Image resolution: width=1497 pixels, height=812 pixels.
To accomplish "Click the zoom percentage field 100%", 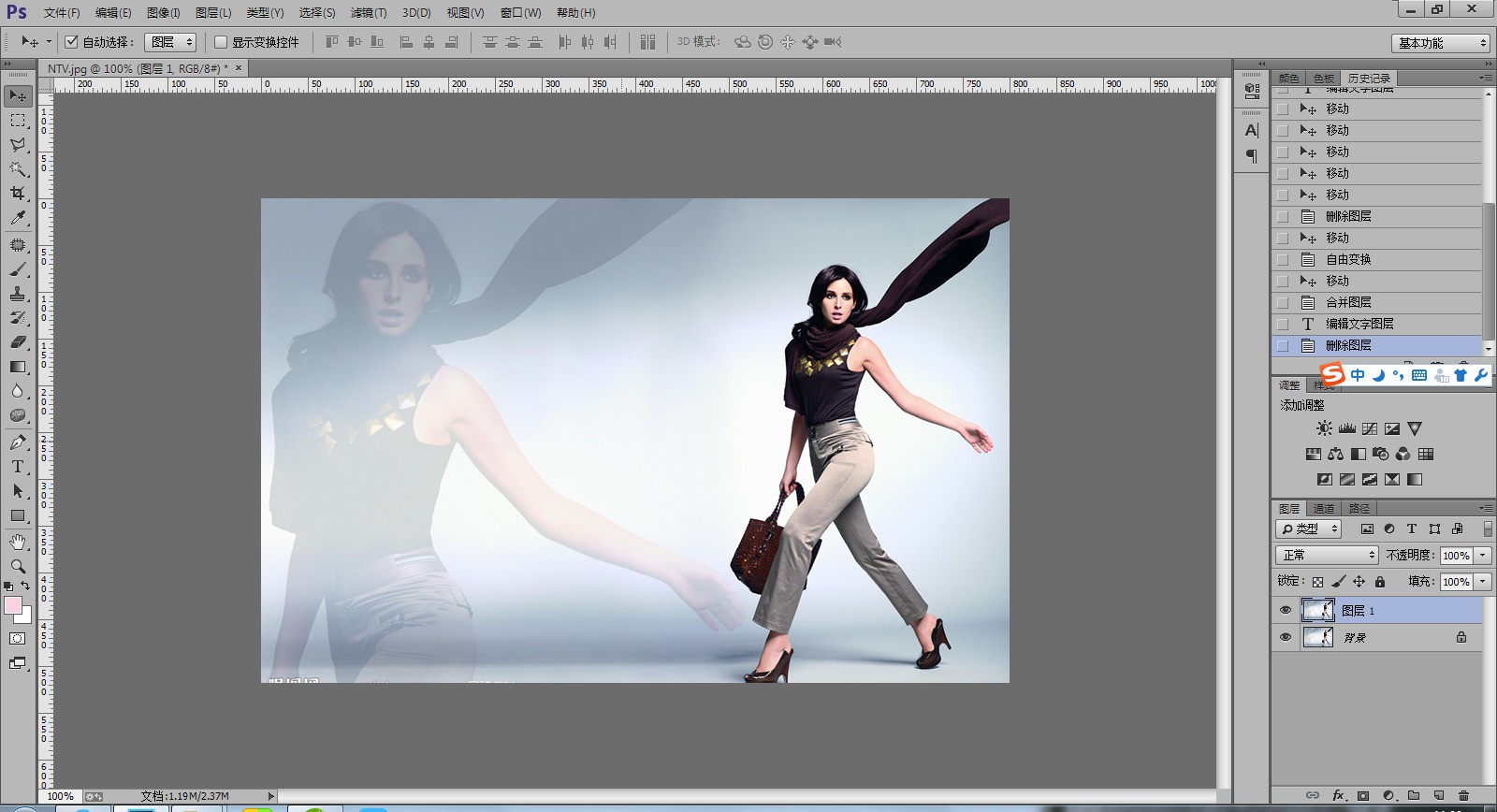I will coord(61,796).
